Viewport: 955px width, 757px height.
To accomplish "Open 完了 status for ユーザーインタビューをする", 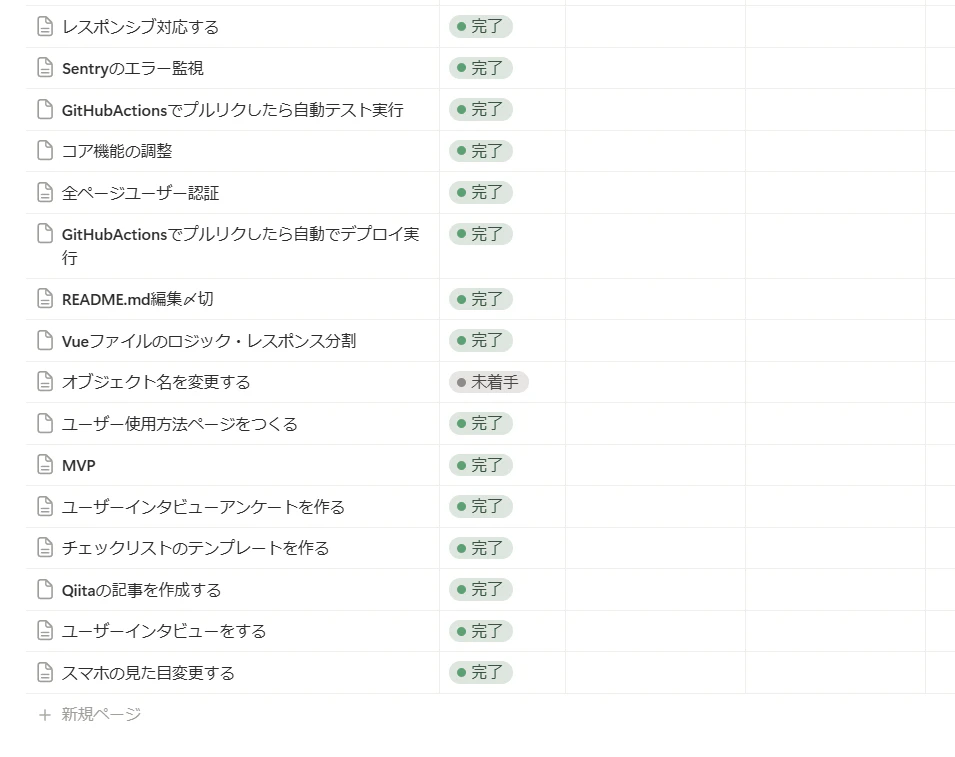I will coord(481,631).
